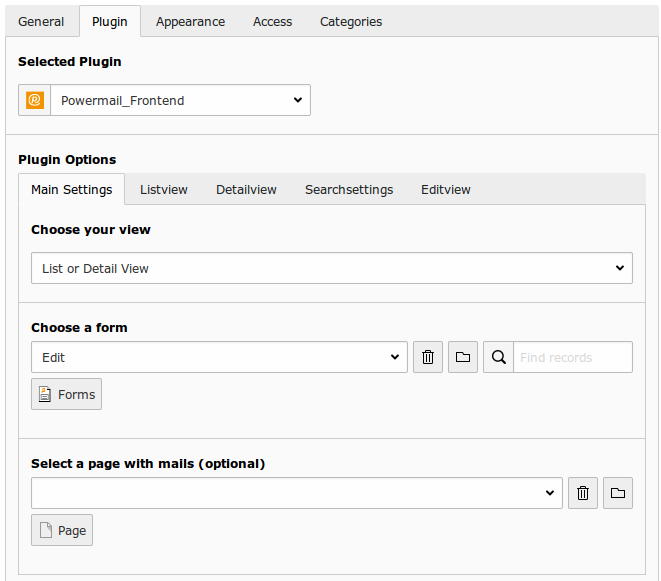Open the folder browser for Choose a form
This screenshot has height=581, width=661.
(463, 357)
